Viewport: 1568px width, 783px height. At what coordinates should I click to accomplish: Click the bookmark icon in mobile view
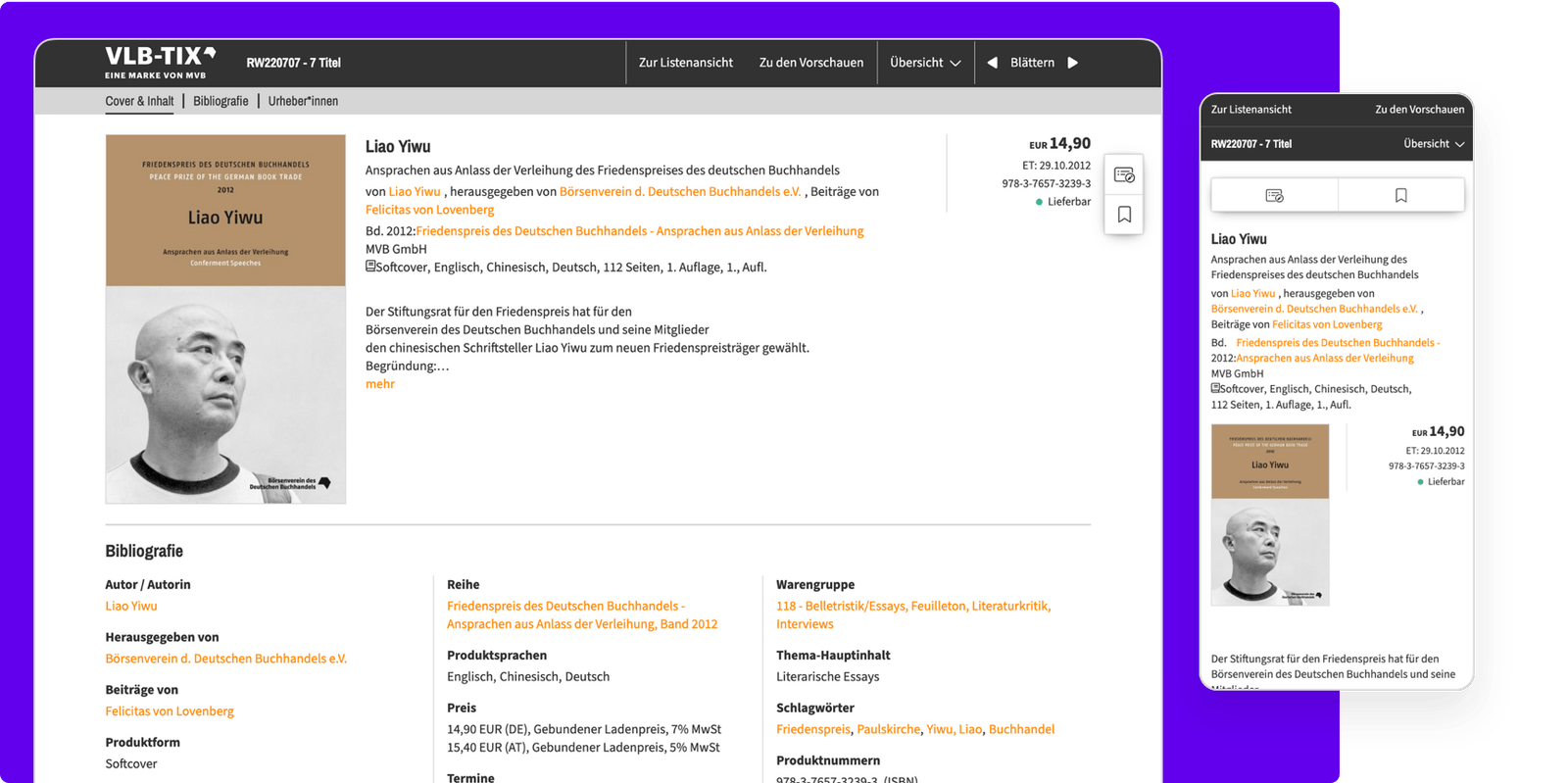pyautogui.click(x=1401, y=195)
